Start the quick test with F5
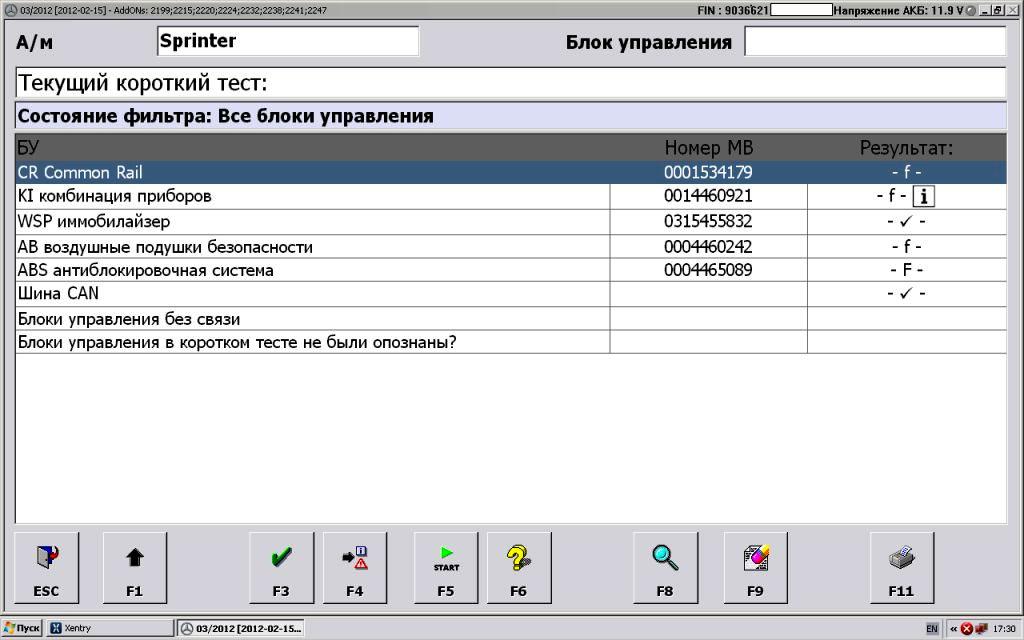The image size is (1024, 640). click(x=446, y=568)
